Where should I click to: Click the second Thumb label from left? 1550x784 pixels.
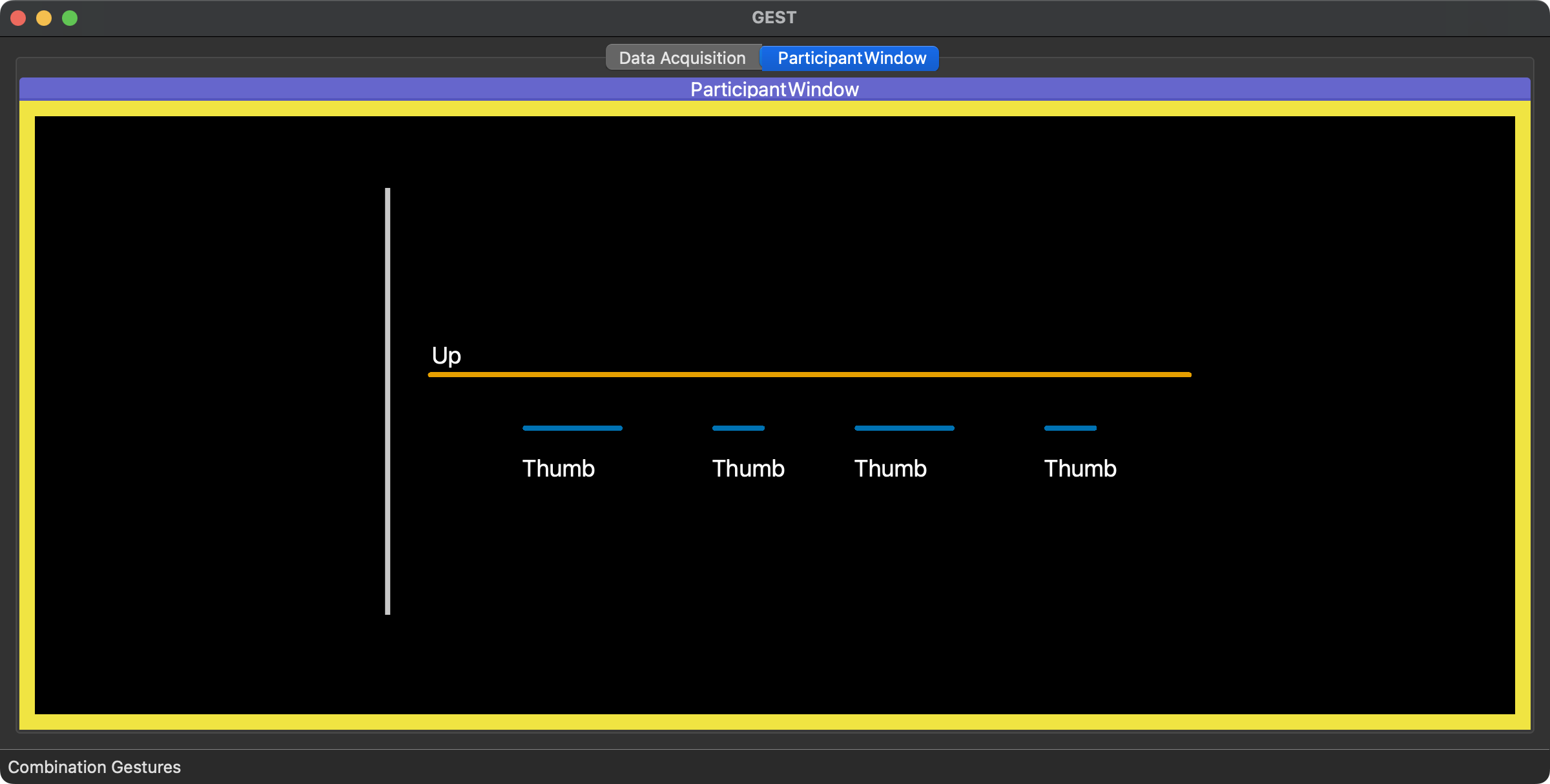click(x=748, y=468)
